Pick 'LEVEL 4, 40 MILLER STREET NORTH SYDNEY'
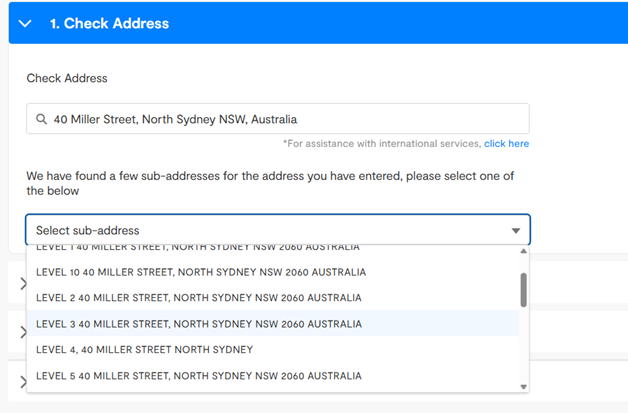628x413 pixels. point(273,350)
